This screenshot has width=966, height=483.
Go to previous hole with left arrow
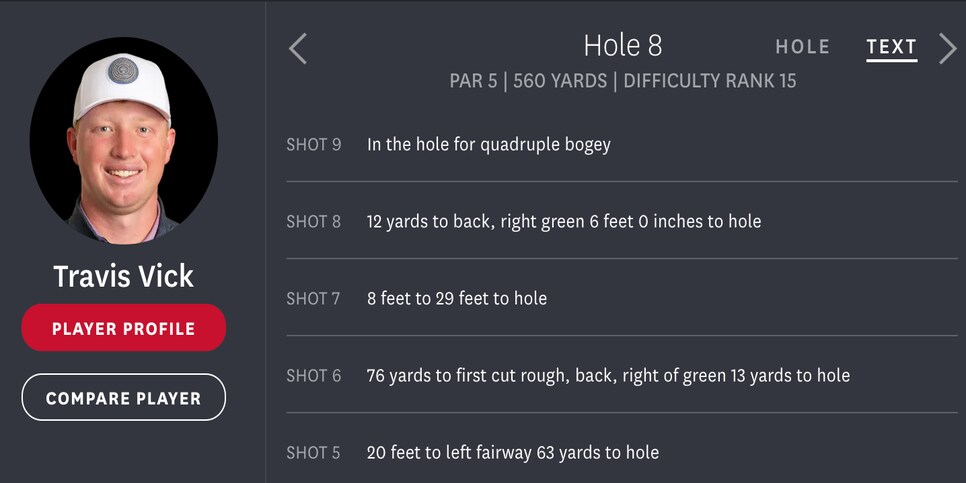(x=298, y=49)
